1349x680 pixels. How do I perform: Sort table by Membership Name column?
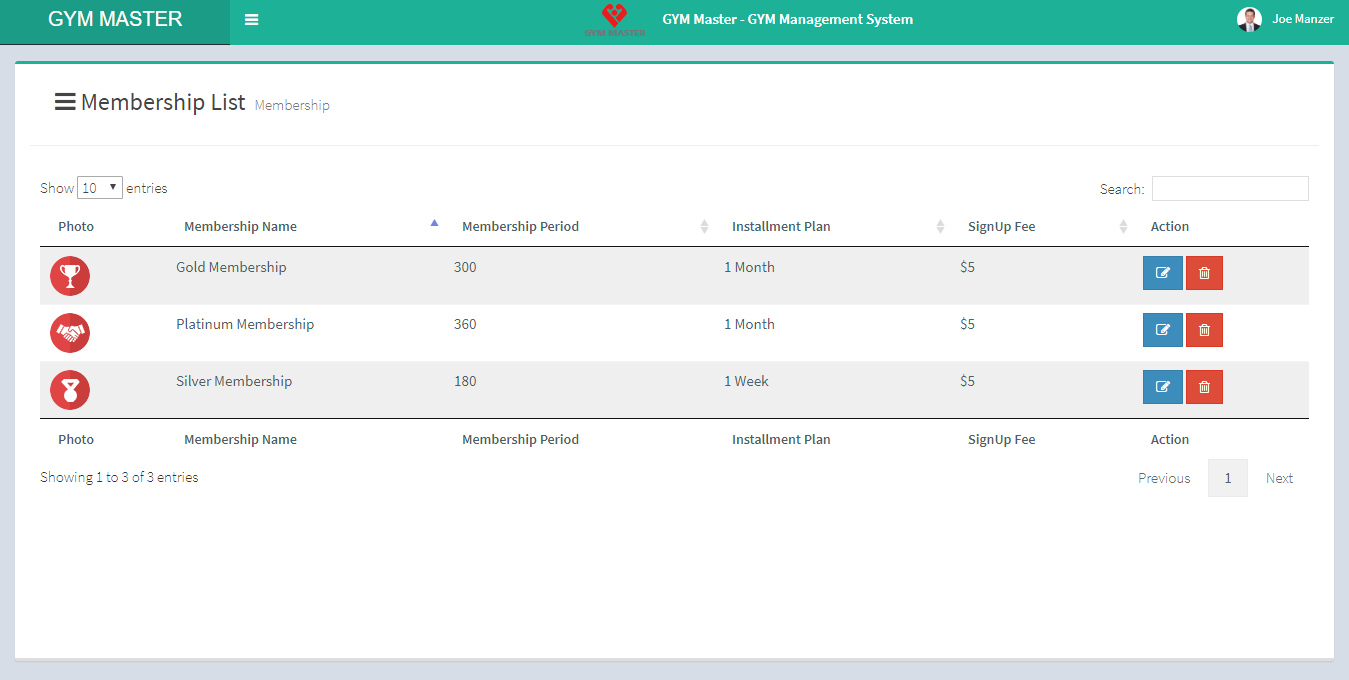(x=240, y=227)
